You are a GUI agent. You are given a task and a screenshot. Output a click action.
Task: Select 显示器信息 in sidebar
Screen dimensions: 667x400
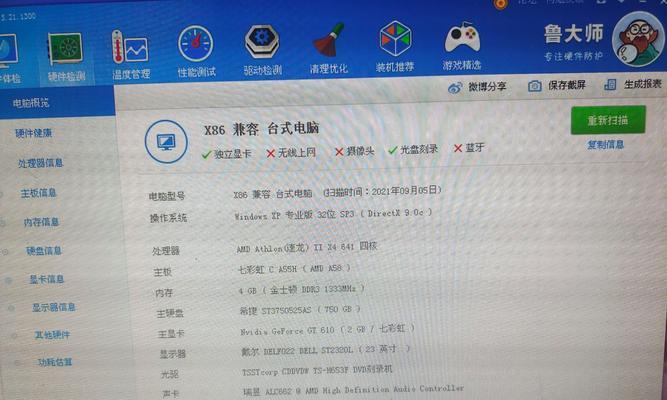pos(54,307)
